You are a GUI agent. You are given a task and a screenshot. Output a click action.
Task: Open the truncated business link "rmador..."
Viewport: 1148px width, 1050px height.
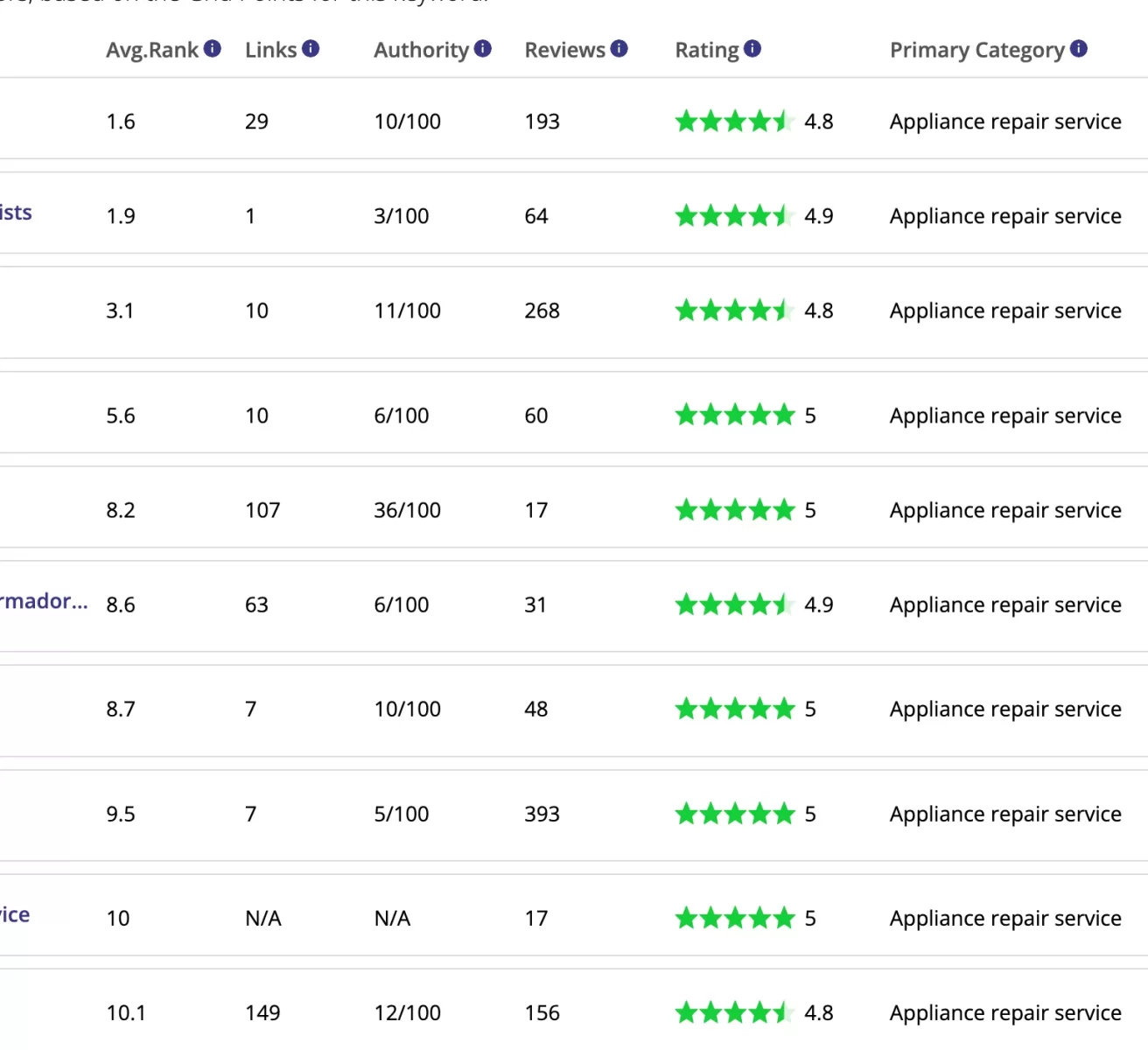pyautogui.click(x=44, y=601)
